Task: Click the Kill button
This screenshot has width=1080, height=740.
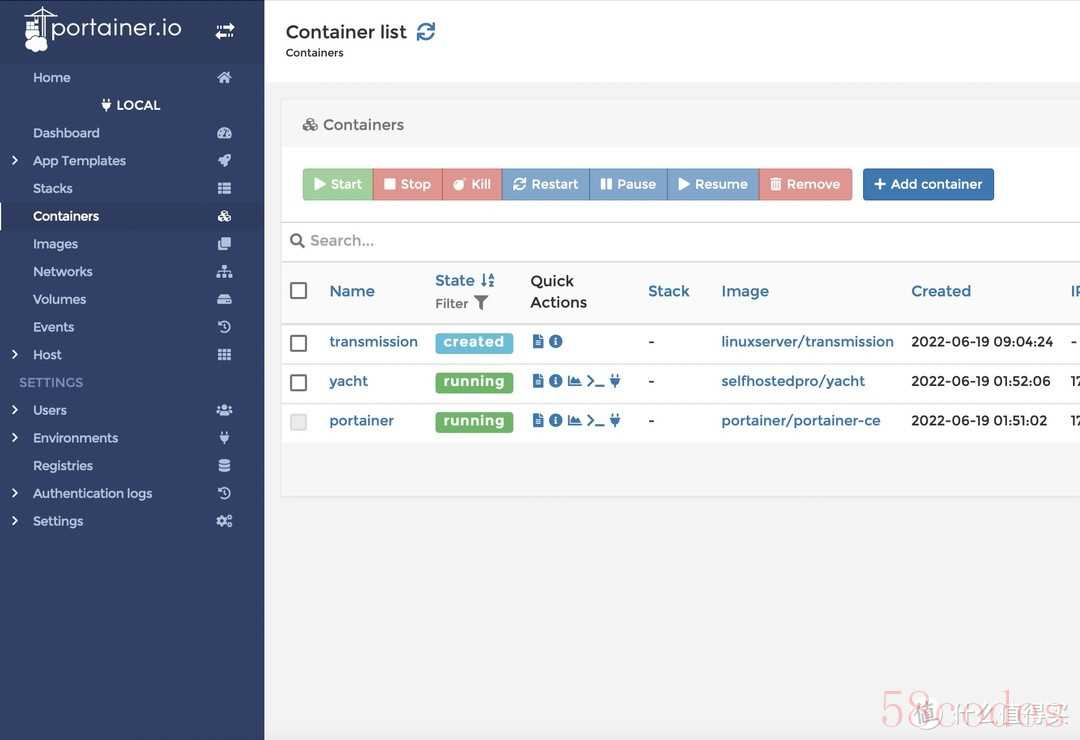Action: (472, 184)
